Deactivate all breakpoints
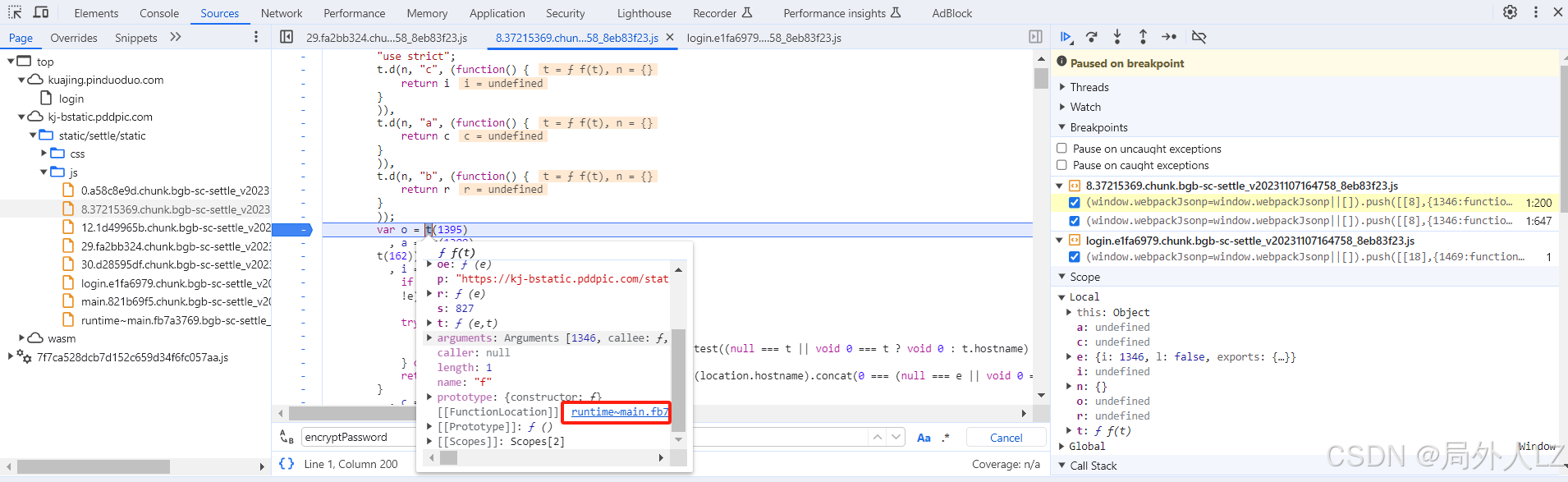The image size is (1568, 482). point(1199,37)
